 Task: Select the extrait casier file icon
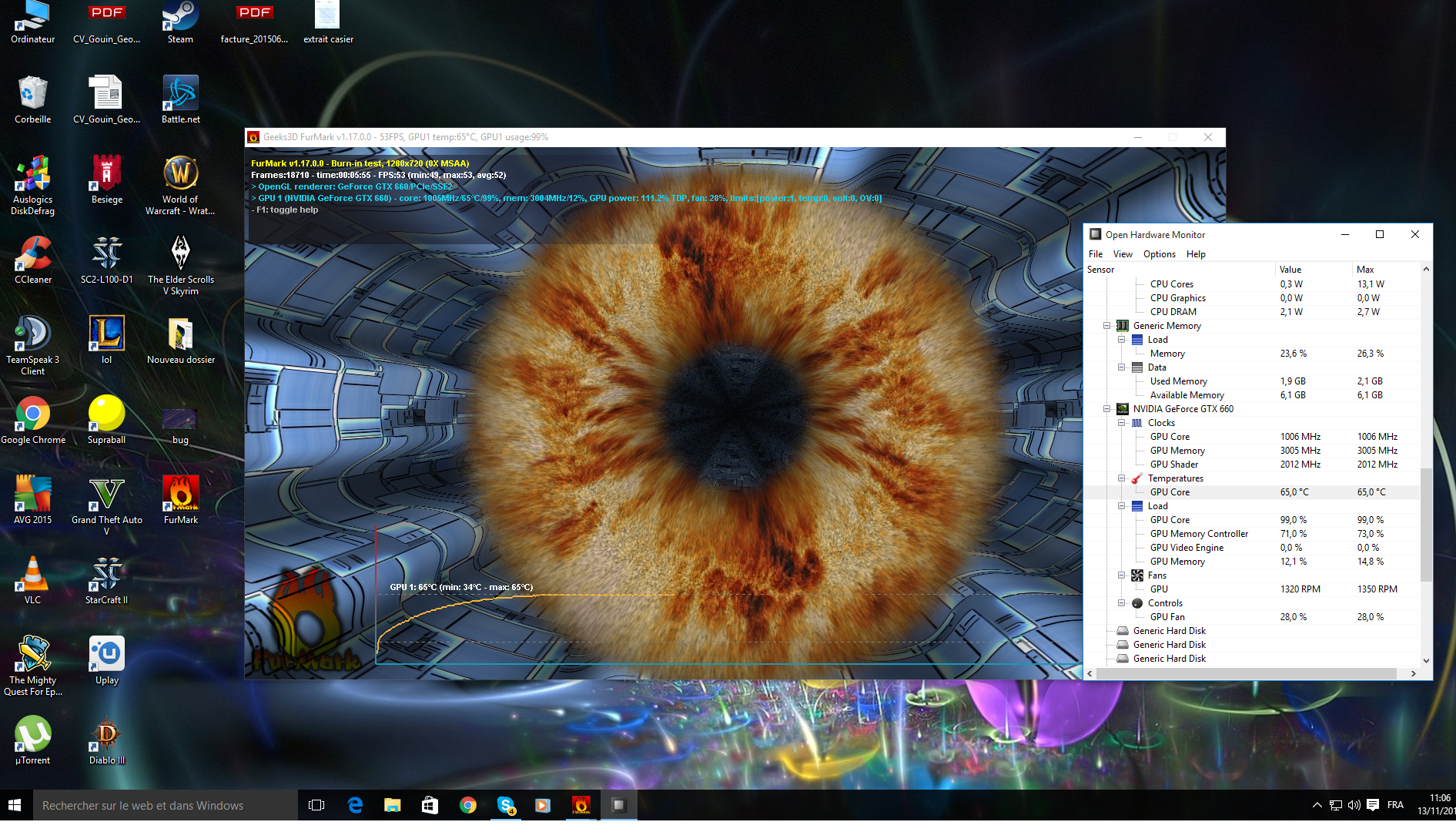point(328,22)
